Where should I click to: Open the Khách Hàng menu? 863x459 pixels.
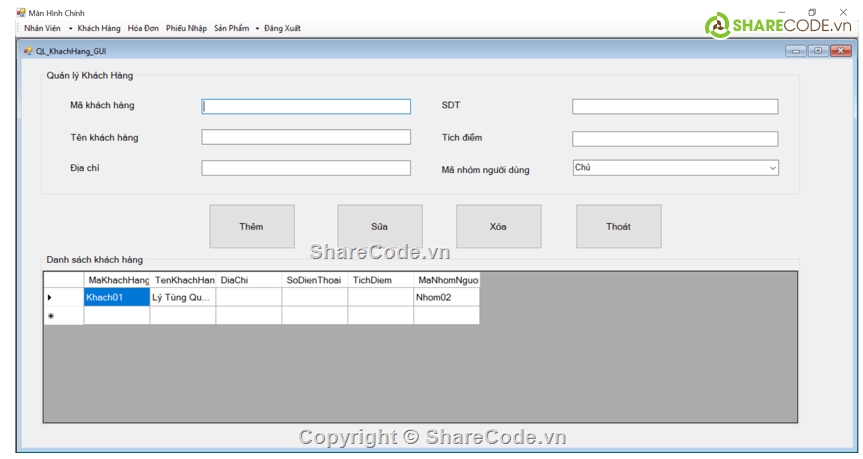(x=99, y=28)
